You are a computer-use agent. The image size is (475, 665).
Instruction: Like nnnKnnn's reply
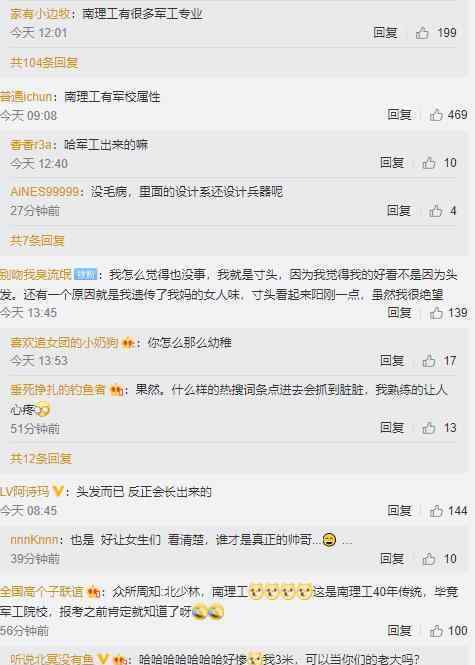[429, 559]
